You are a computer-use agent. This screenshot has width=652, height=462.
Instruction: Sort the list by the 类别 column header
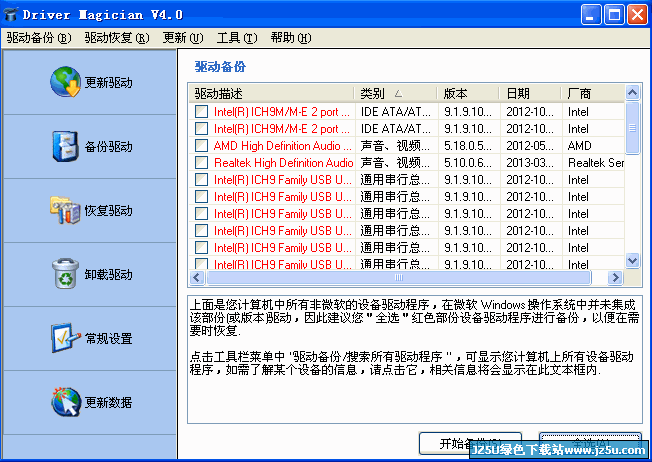396,94
